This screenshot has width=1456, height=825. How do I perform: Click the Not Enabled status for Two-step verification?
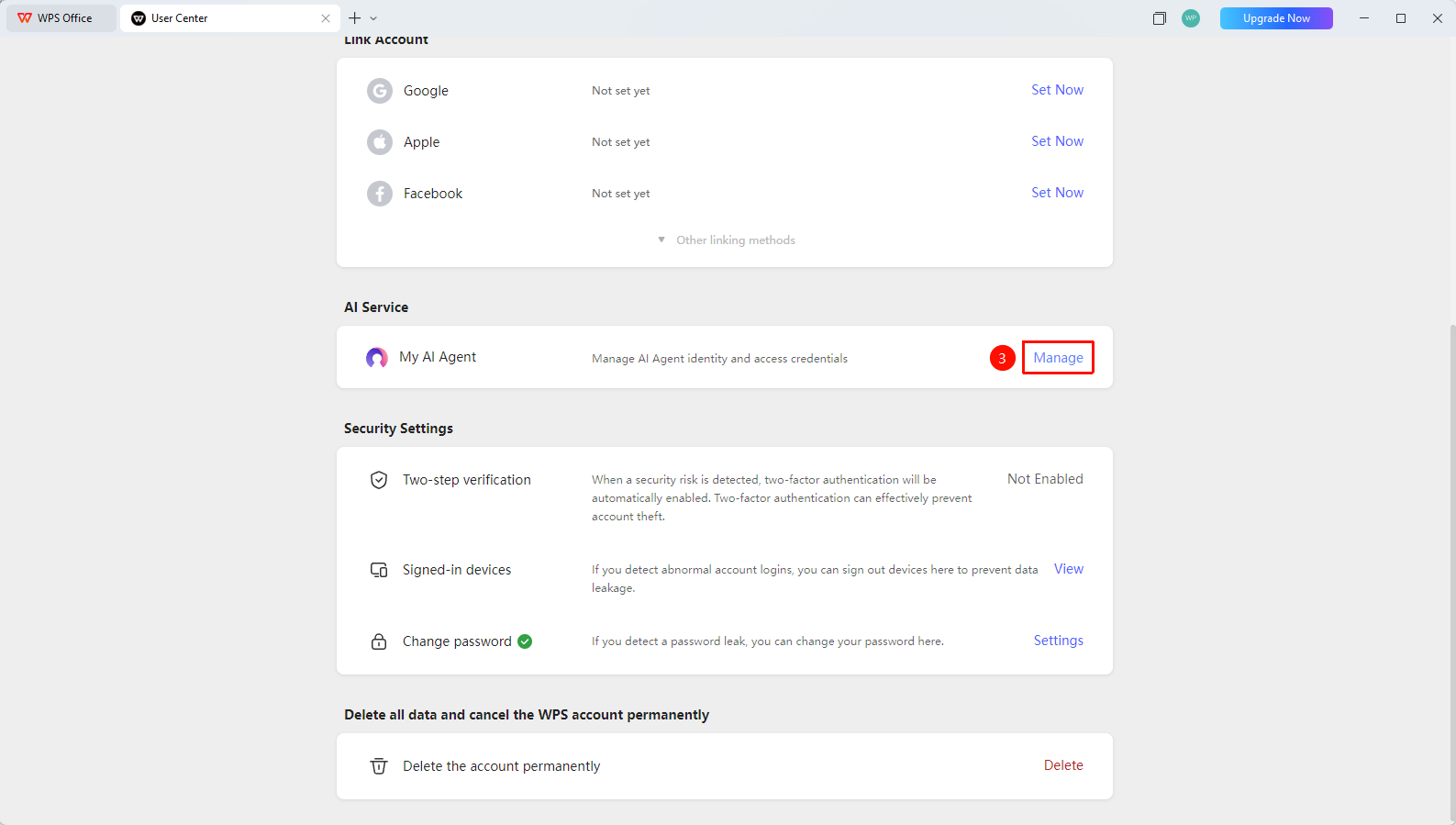coord(1045,479)
